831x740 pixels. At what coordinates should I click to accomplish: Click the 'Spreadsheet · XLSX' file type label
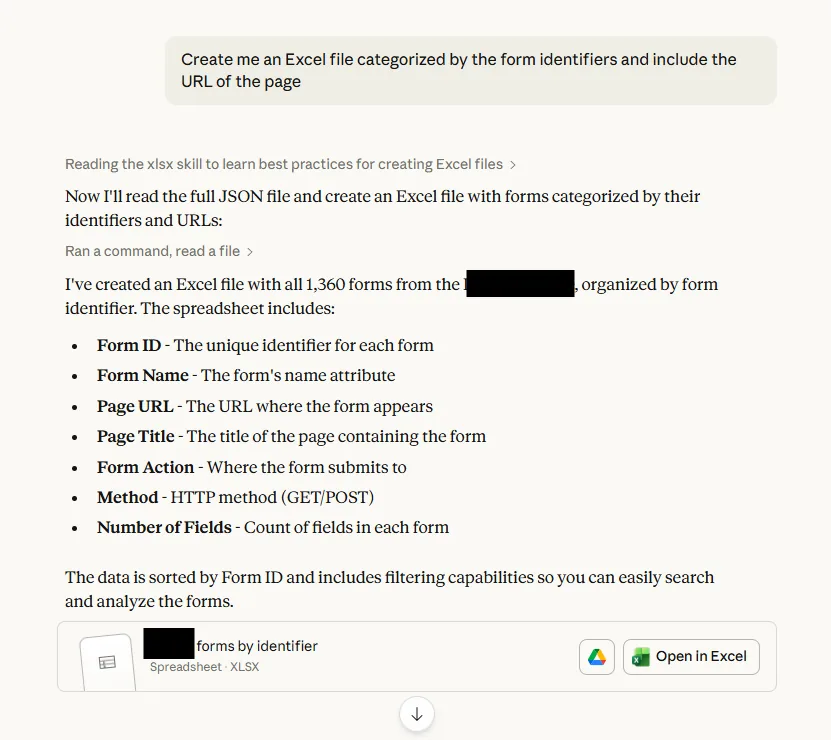pyautogui.click(x=205, y=667)
